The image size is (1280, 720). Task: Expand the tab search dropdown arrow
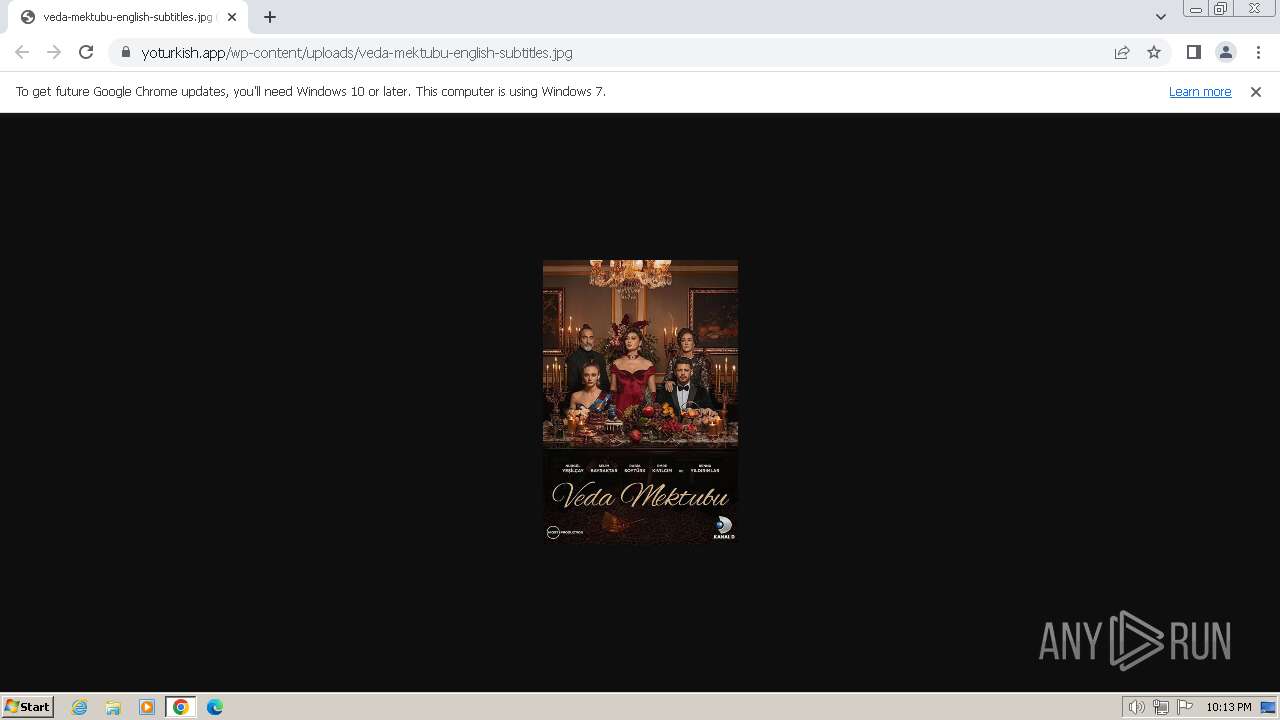tap(1161, 17)
